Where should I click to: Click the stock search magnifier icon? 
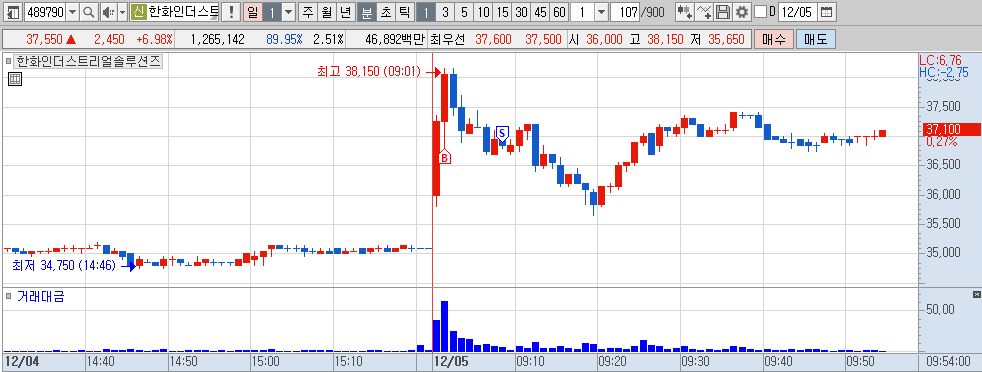tap(89, 11)
